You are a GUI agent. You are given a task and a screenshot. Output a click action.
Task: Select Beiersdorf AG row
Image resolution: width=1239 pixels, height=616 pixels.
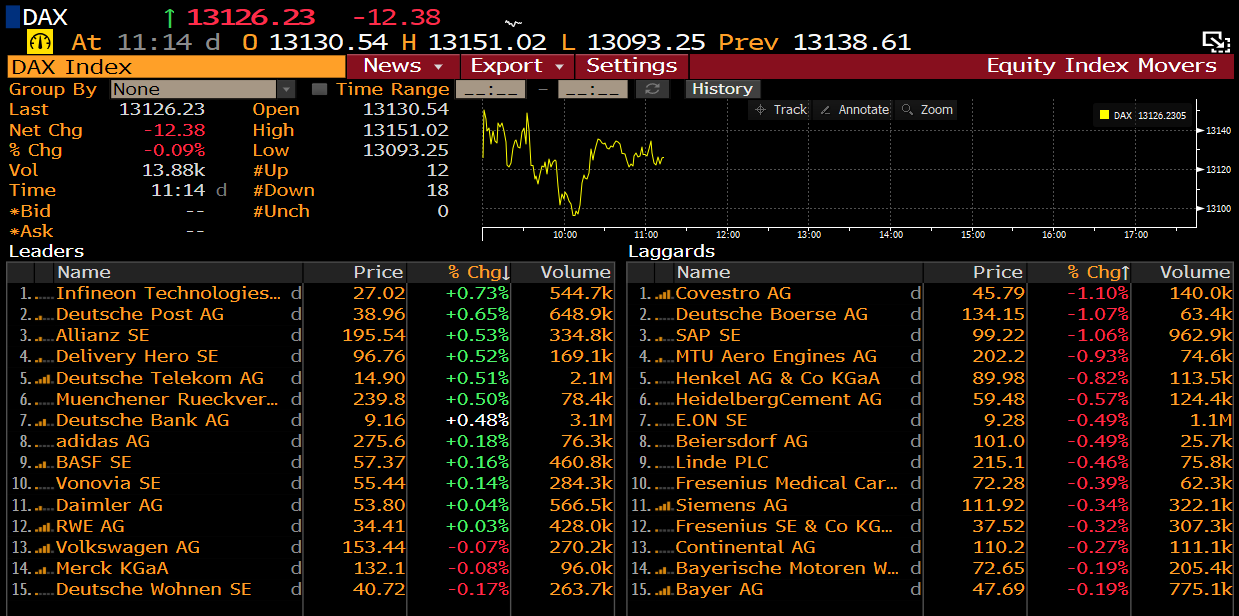coord(930,442)
